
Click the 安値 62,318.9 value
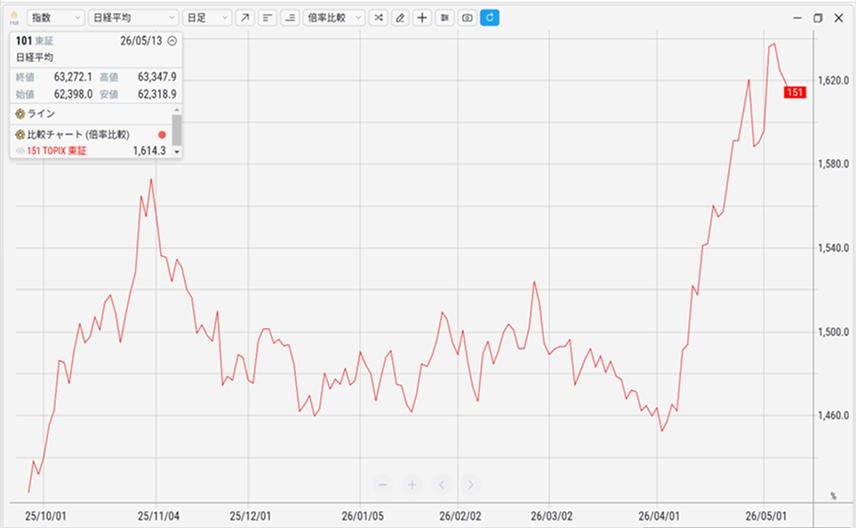tap(157, 94)
